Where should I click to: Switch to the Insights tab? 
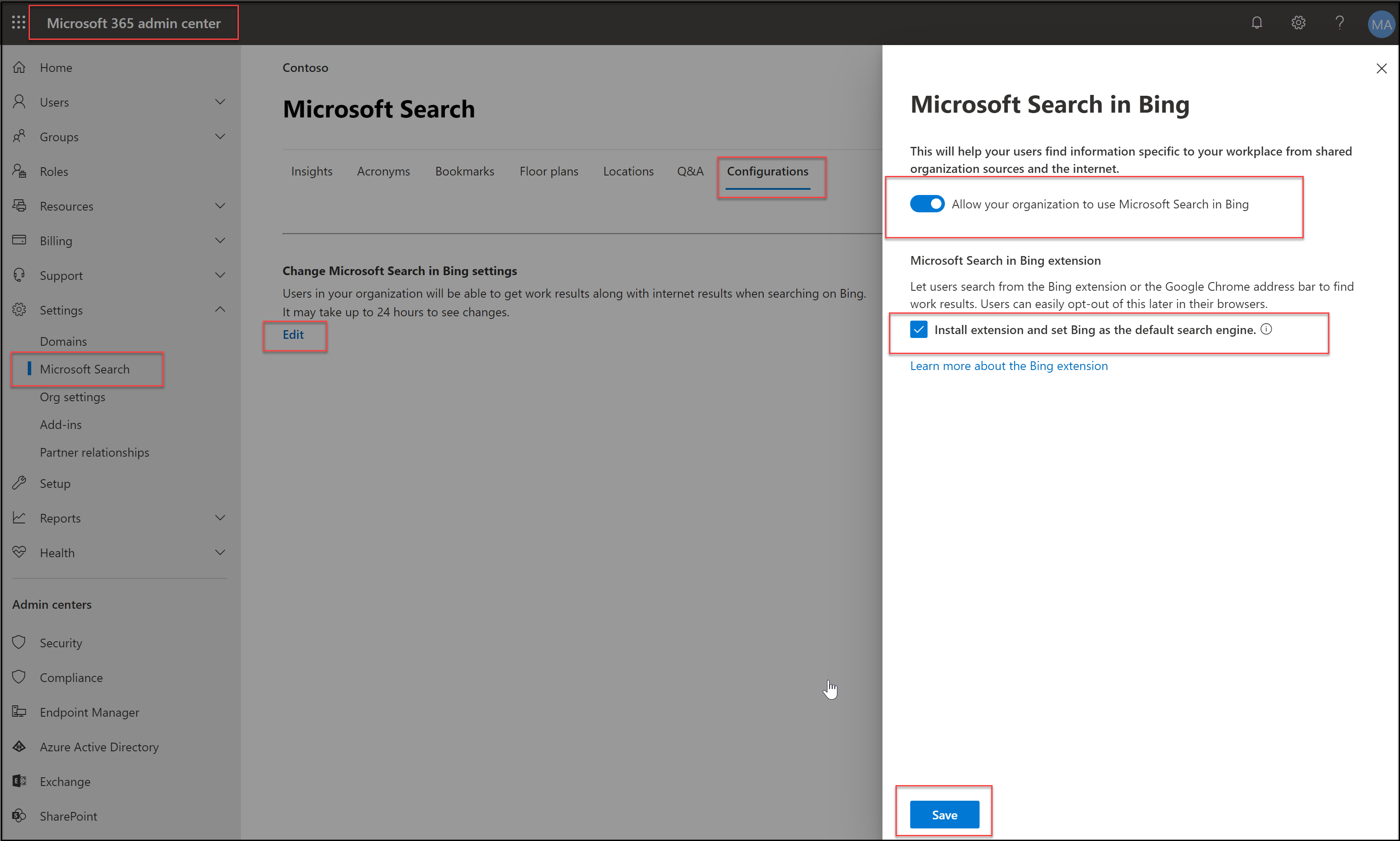(312, 171)
